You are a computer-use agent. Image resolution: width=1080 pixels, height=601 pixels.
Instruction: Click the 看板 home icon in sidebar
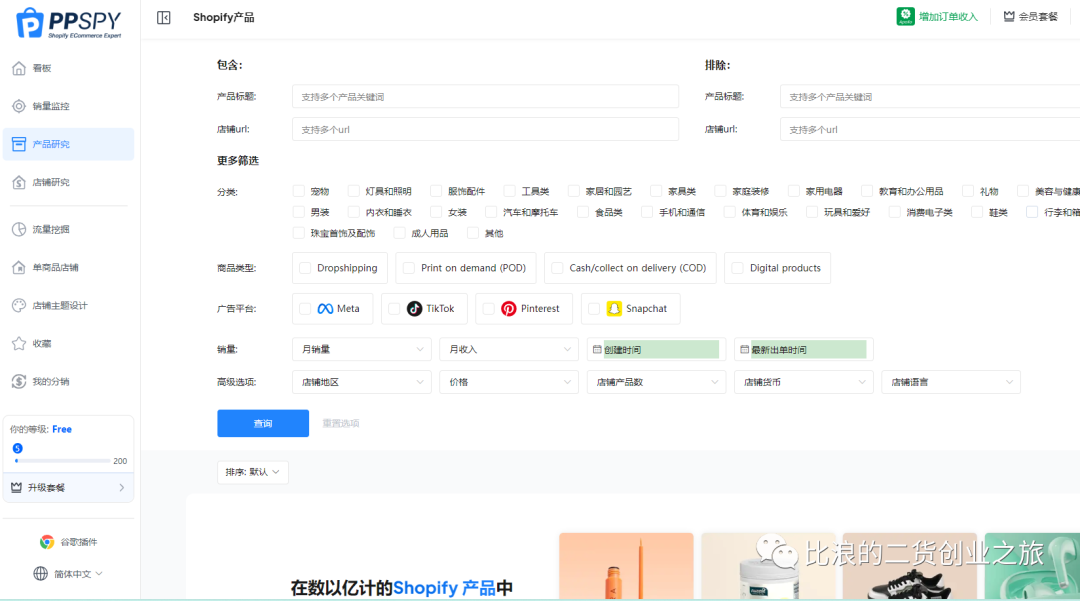pyautogui.click(x=19, y=68)
